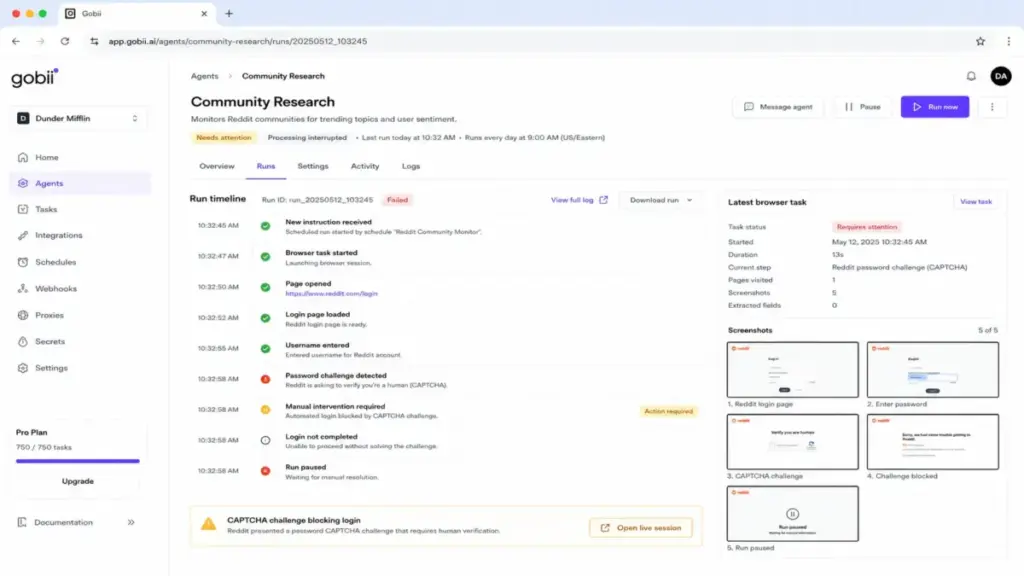Open notifications bell

click(971, 76)
